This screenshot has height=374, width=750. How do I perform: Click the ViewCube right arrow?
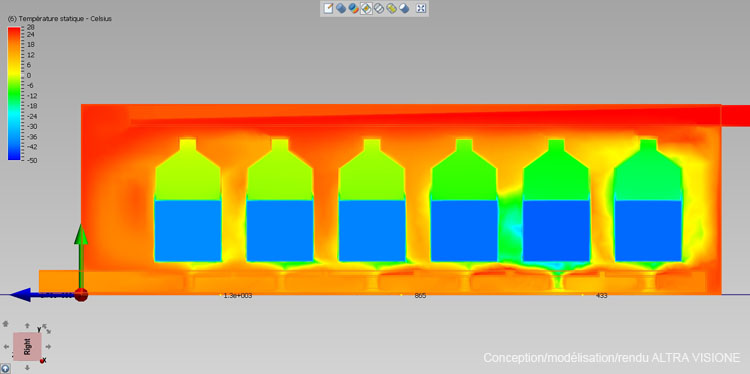point(48,347)
